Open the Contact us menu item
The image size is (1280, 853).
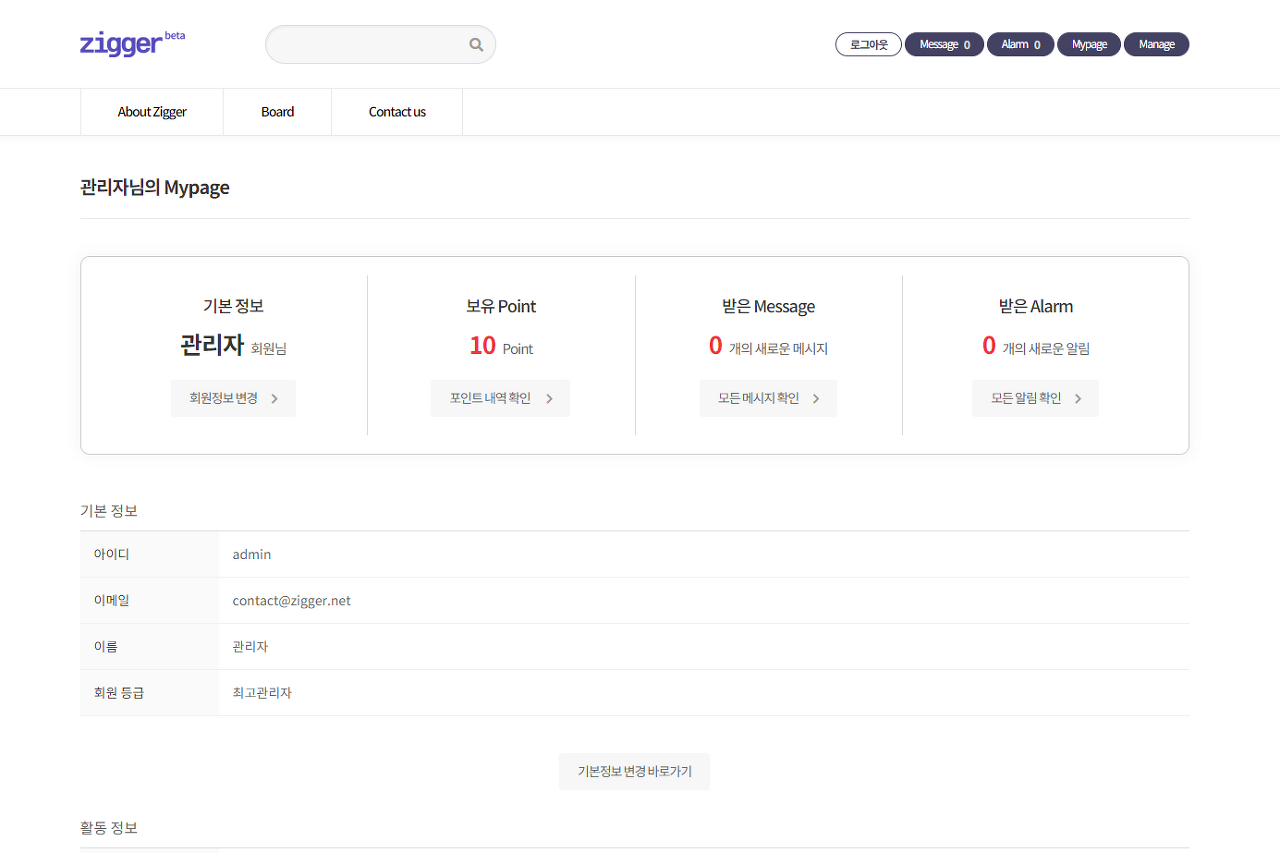pyautogui.click(x=397, y=112)
